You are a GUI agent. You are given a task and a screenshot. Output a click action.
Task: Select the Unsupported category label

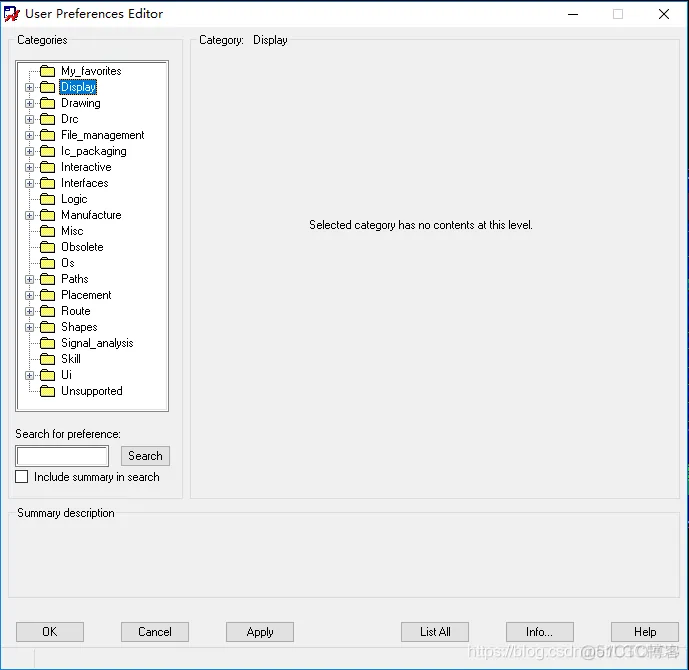pyautogui.click(x=91, y=391)
